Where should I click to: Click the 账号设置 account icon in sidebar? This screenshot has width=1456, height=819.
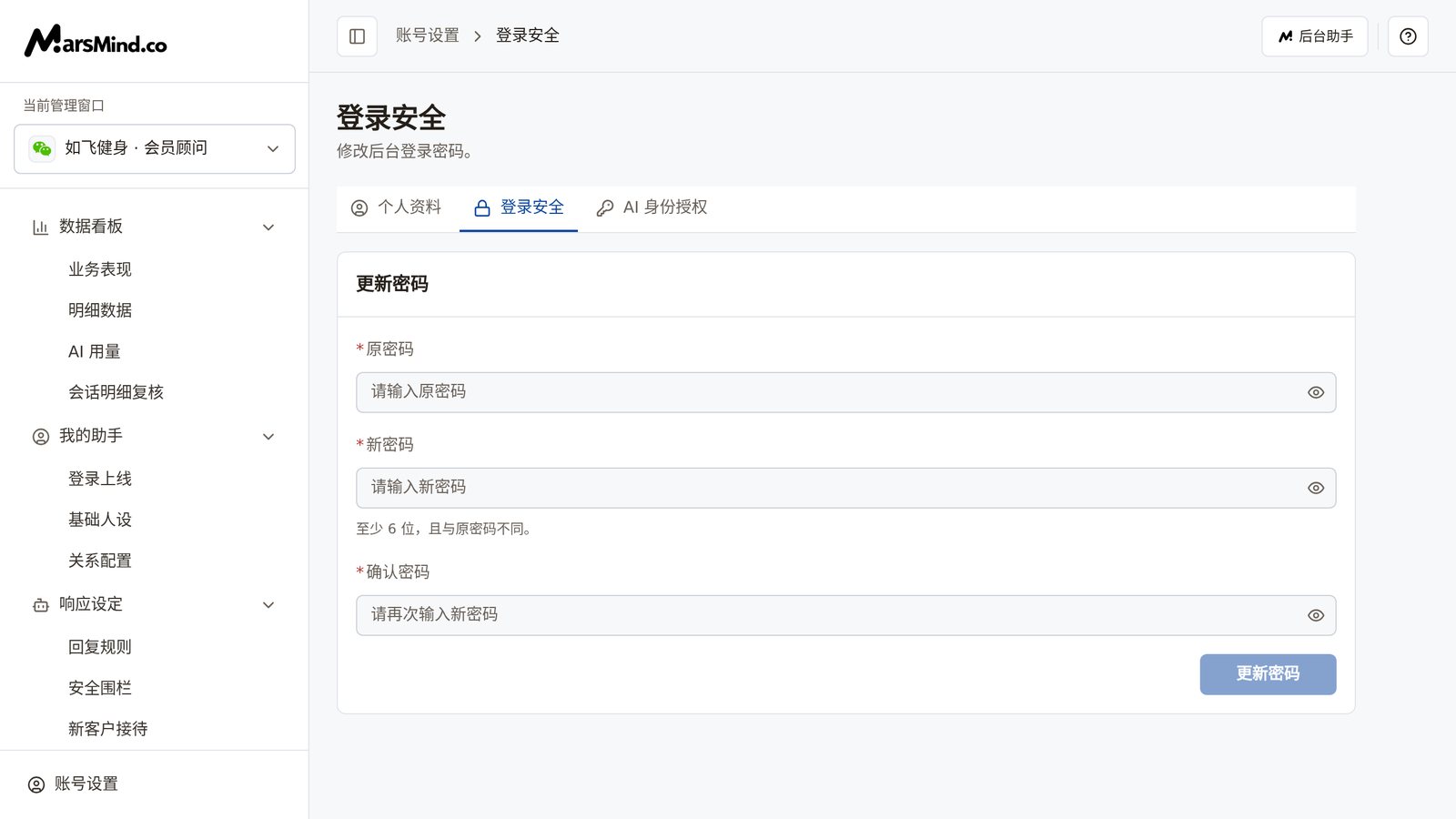click(36, 784)
